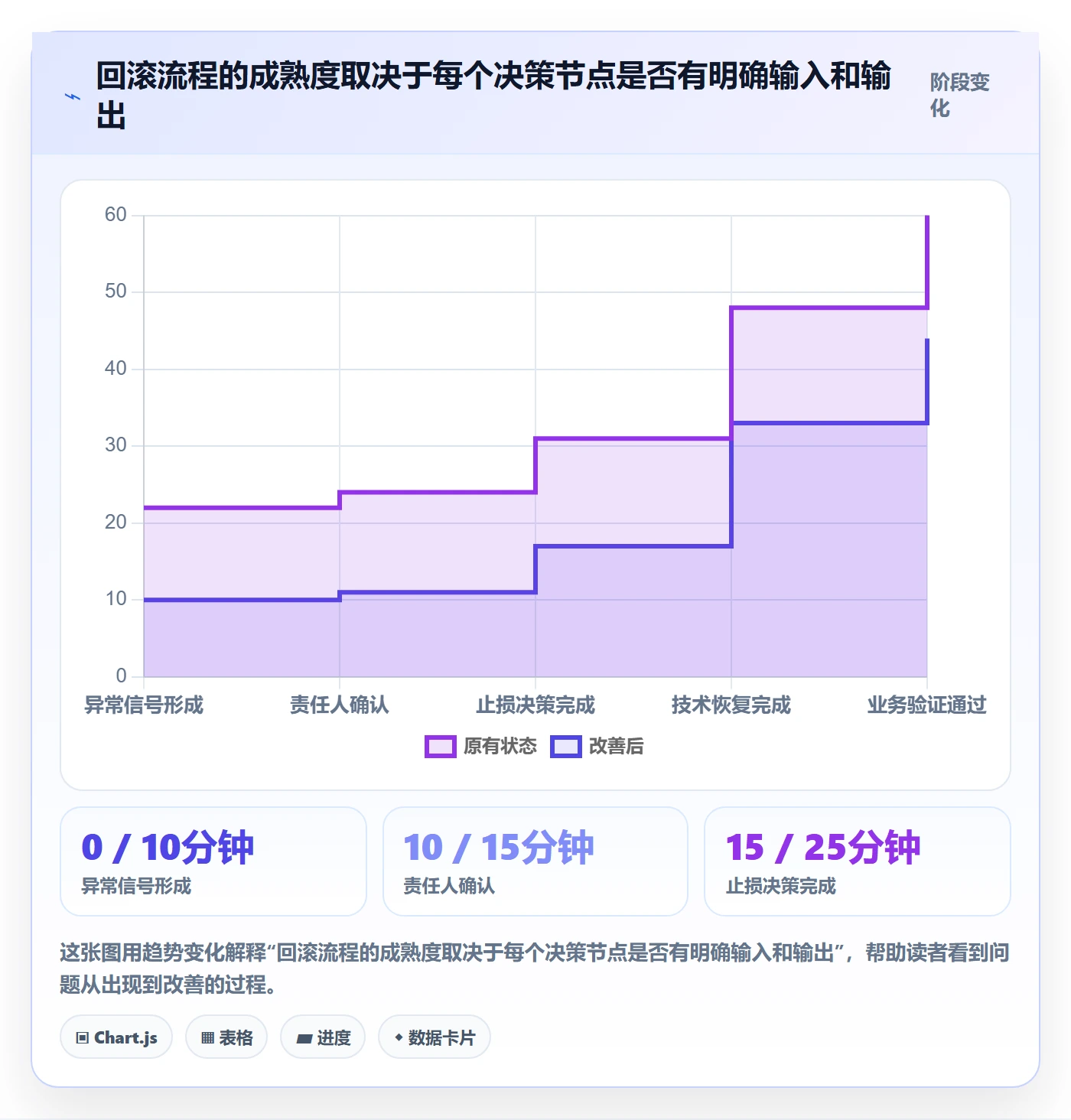Click the y-axis value 30
1071x1120 pixels.
pyautogui.click(x=116, y=445)
